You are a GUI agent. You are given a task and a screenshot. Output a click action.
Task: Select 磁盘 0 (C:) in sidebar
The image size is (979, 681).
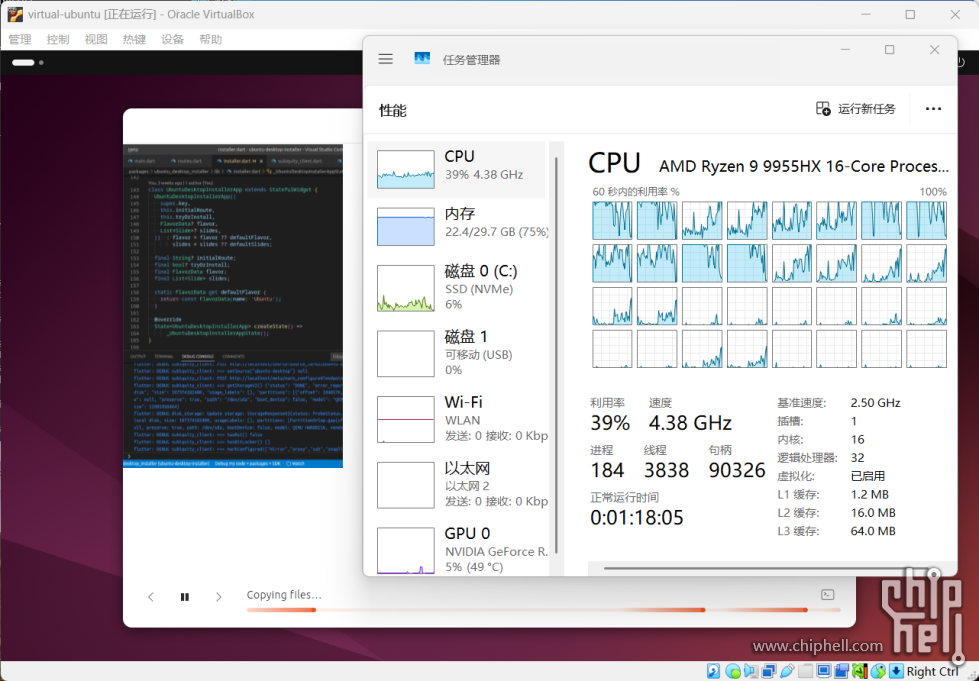click(x=458, y=287)
